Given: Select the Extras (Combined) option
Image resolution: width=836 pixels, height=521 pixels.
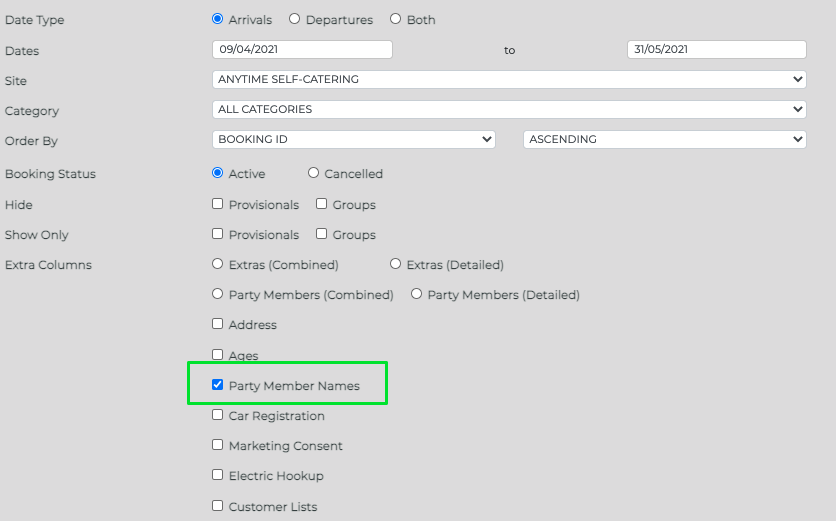Looking at the screenshot, I should point(217,264).
